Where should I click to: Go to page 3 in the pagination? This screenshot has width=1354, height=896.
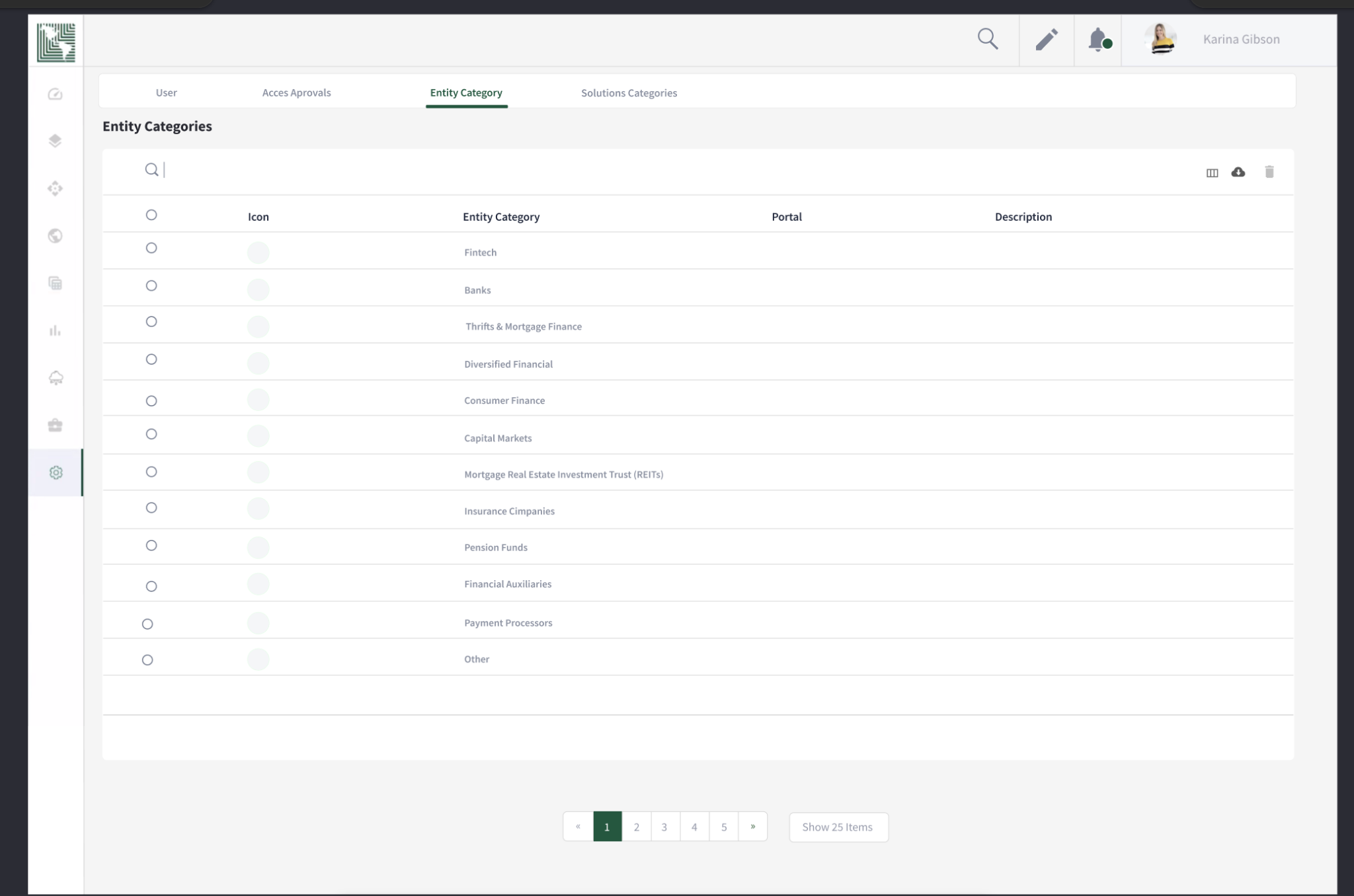(664, 827)
